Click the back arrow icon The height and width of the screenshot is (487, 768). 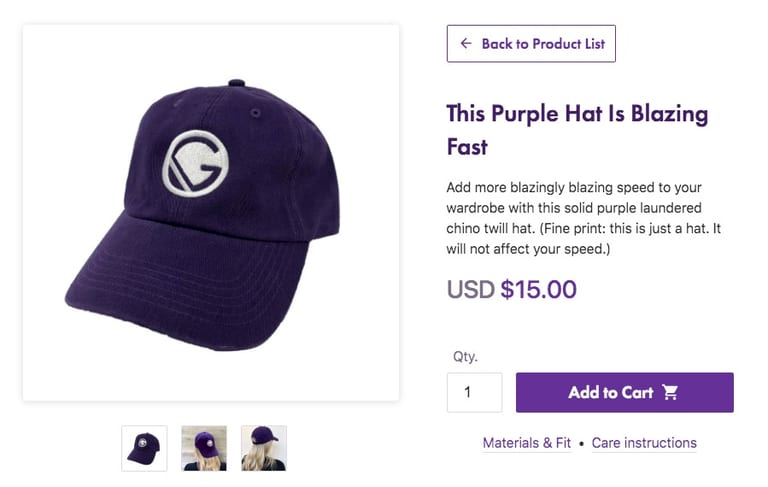(466, 44)
